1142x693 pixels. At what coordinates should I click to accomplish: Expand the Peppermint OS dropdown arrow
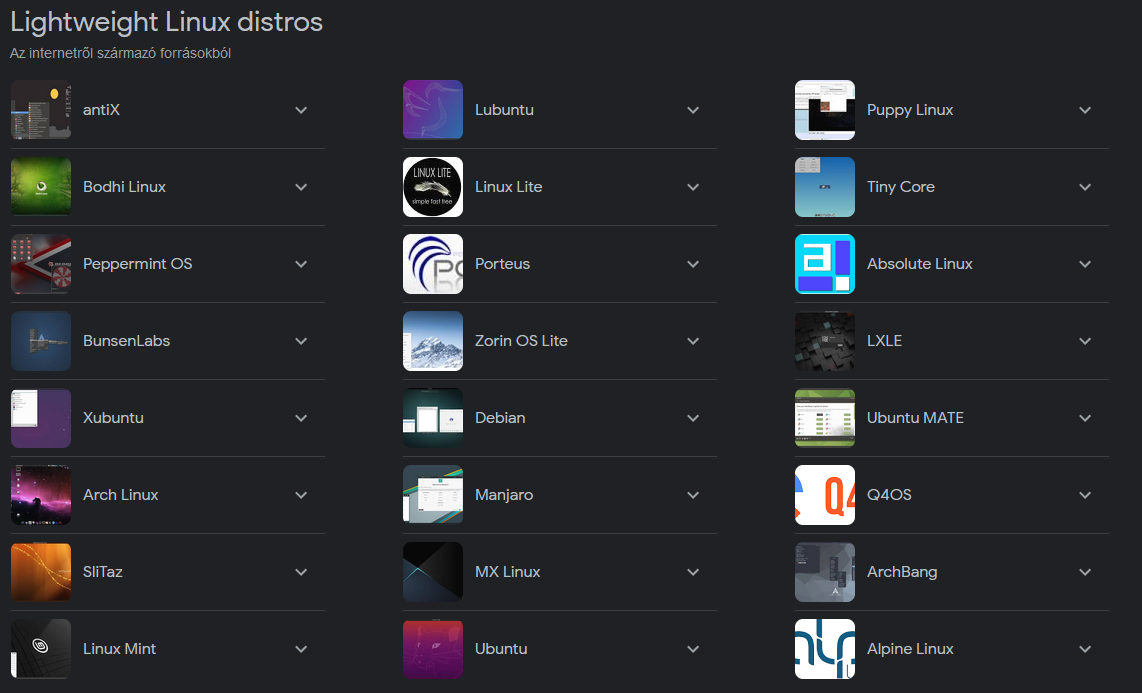301,264
